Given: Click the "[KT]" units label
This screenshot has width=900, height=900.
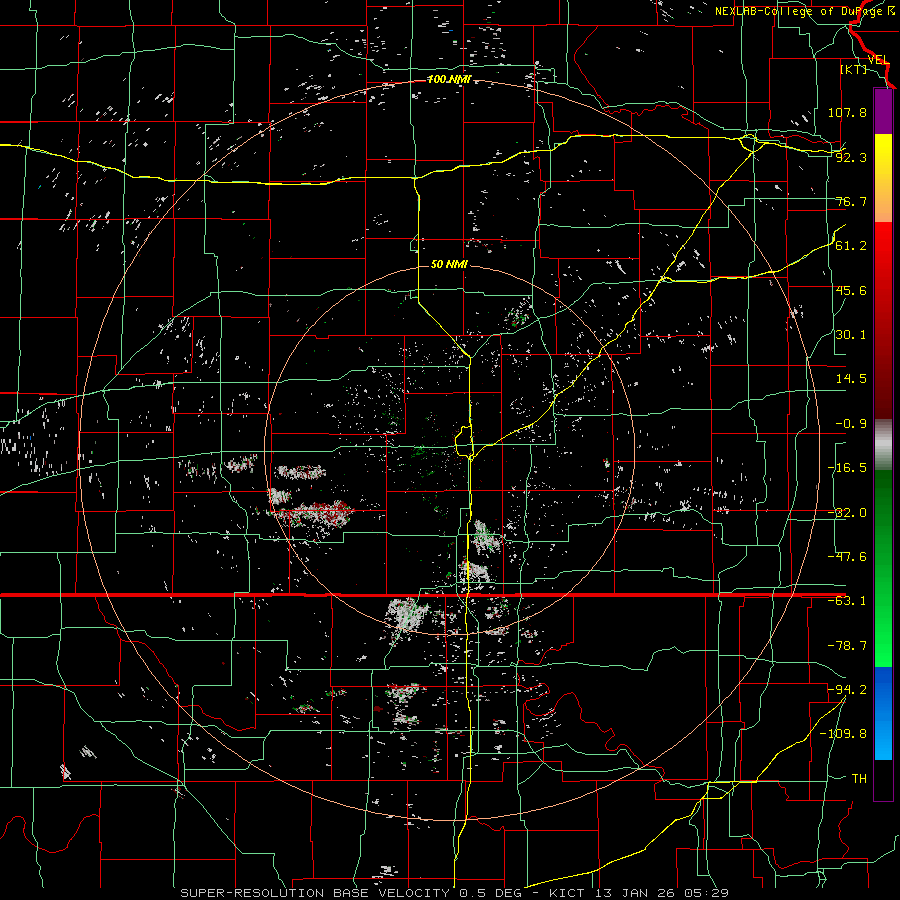Looking at the screenshot, I should pyautogui.click(x=854, y=69).
